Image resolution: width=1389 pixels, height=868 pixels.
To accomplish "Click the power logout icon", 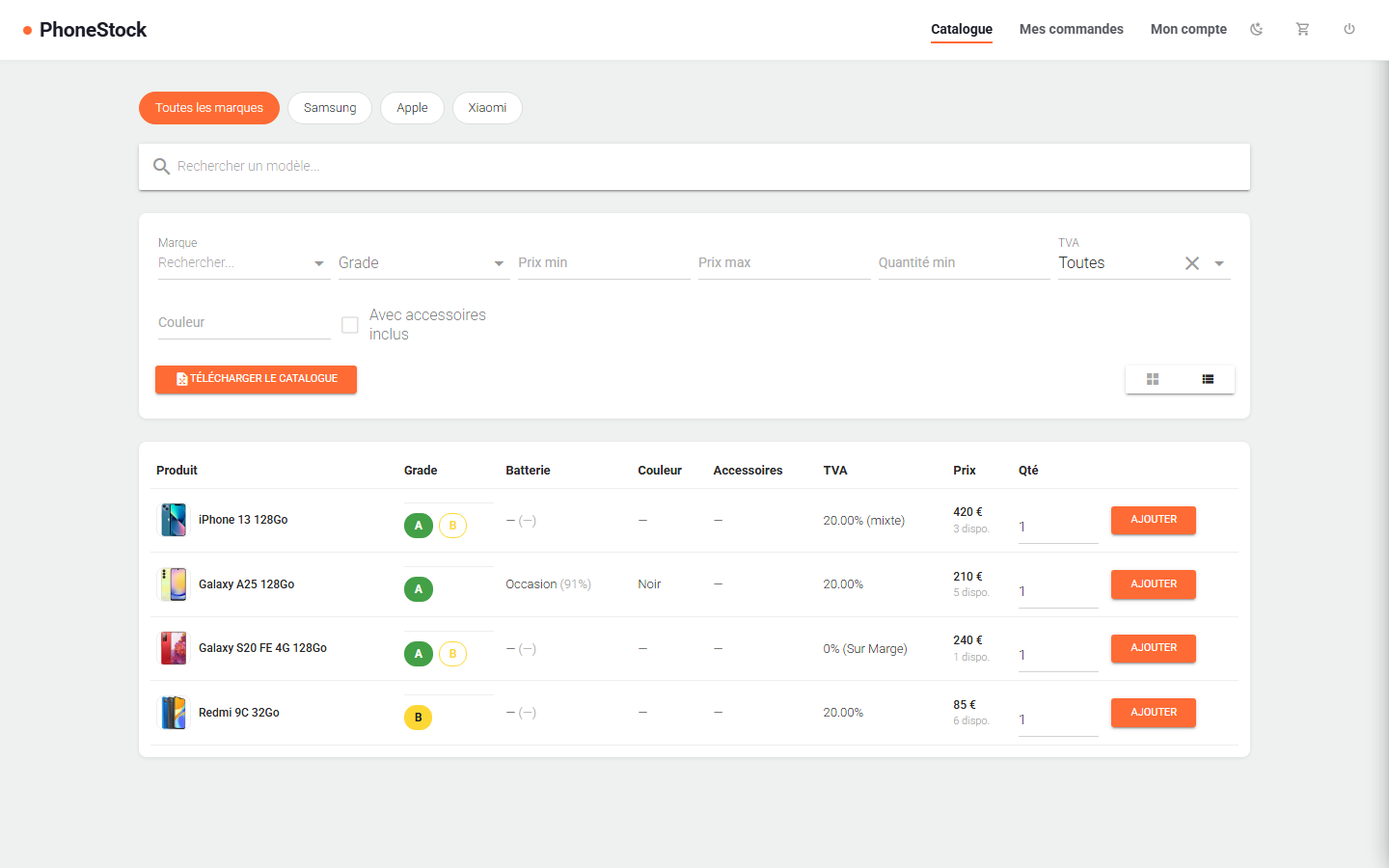I will point(1349,29).
